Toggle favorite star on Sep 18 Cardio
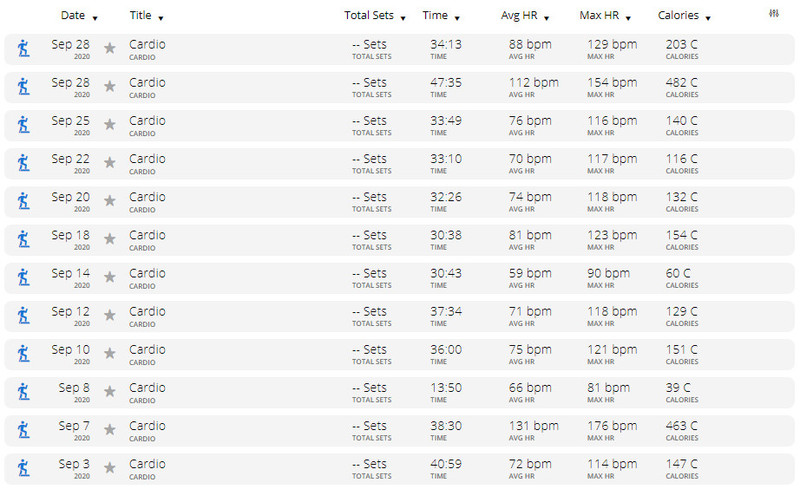 [110, 239]
